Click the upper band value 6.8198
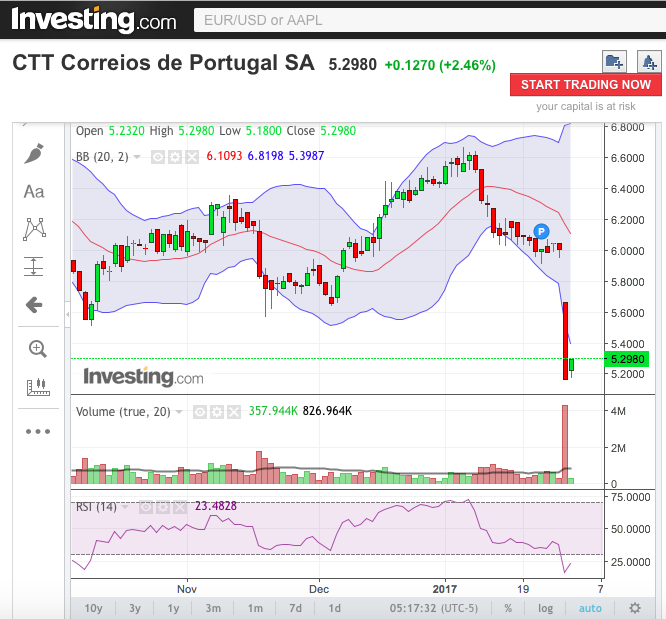 [265, 156]
